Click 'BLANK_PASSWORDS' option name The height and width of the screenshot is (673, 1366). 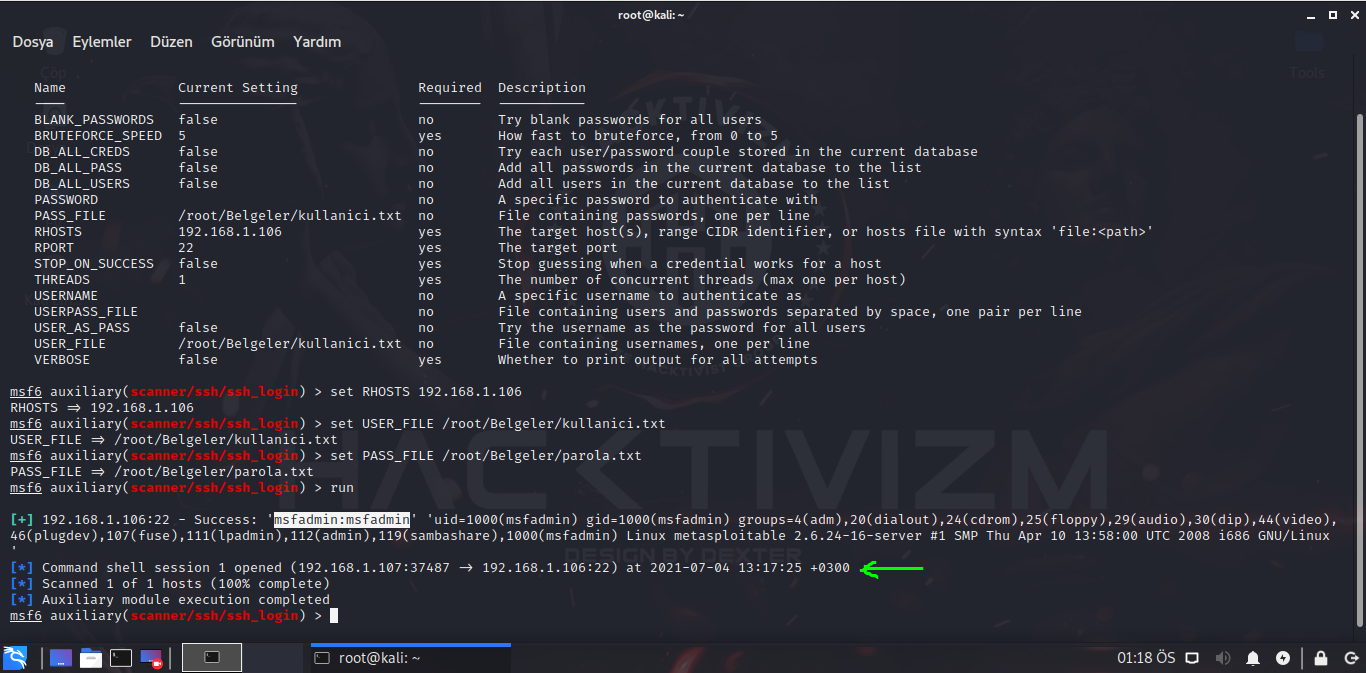coord(94,120)
